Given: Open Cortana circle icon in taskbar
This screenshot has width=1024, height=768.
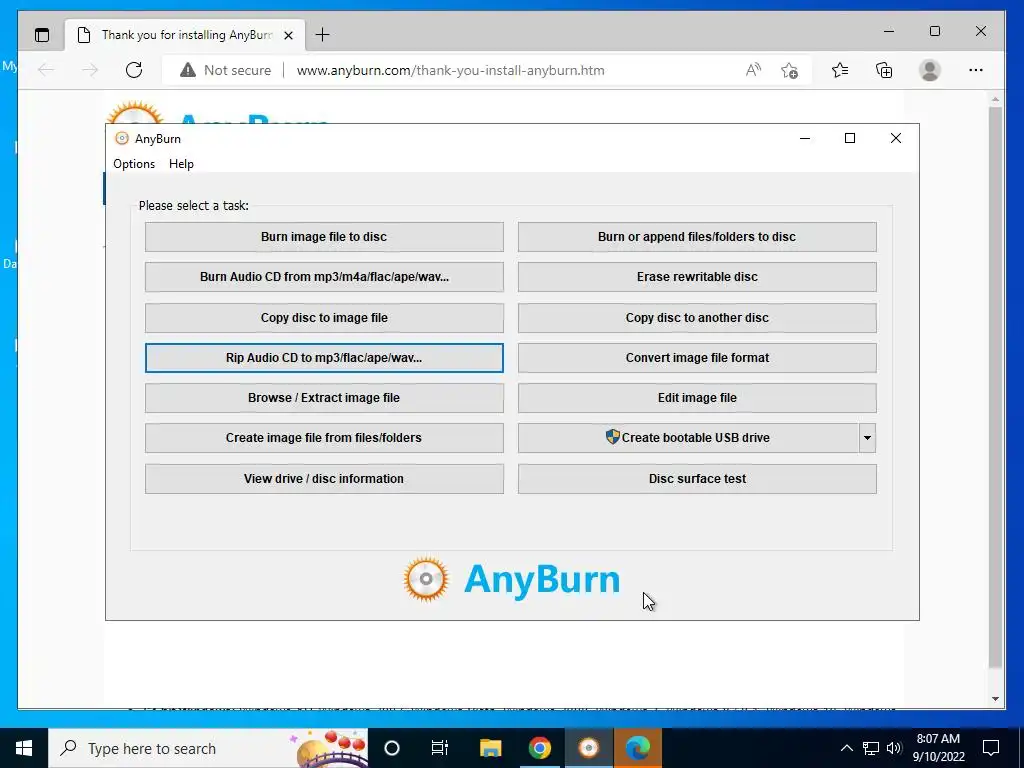Looking at the screenshot, I should tap(392, 748).
